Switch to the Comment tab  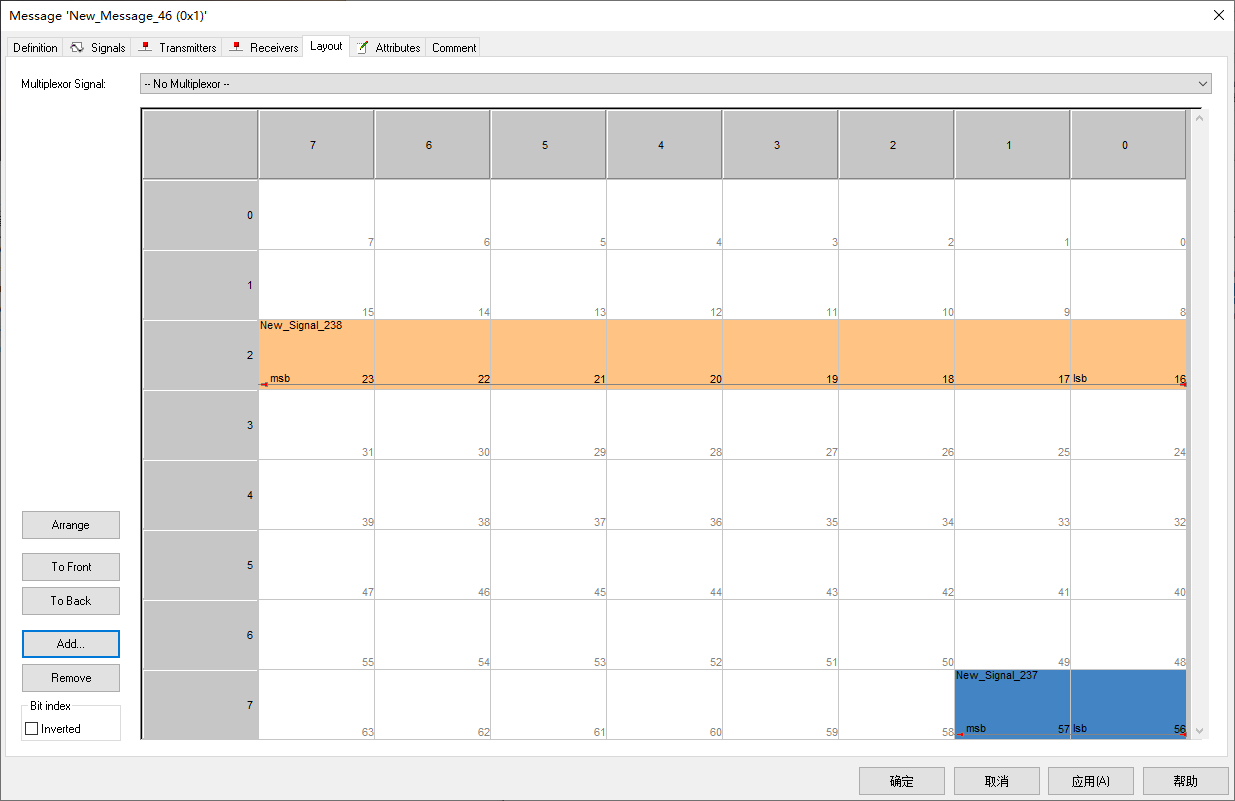(454, 48)
